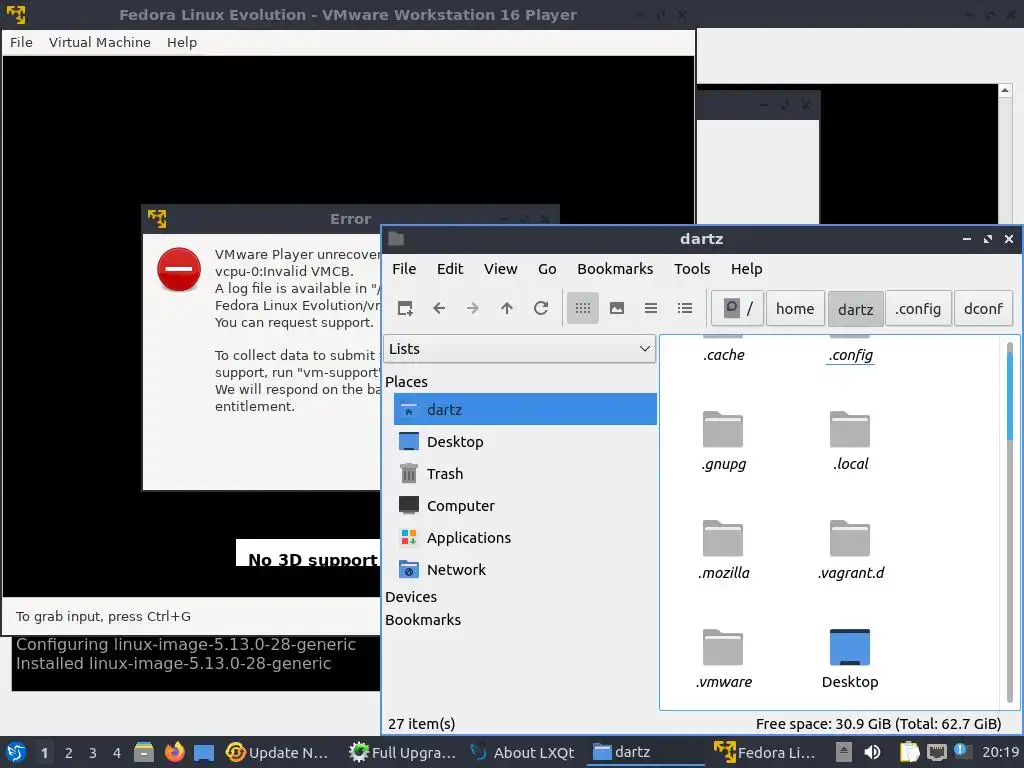This screenshot has height=768, width=1024.
Task: Select dartz in the path bar
Action: [x=856, y=308]
